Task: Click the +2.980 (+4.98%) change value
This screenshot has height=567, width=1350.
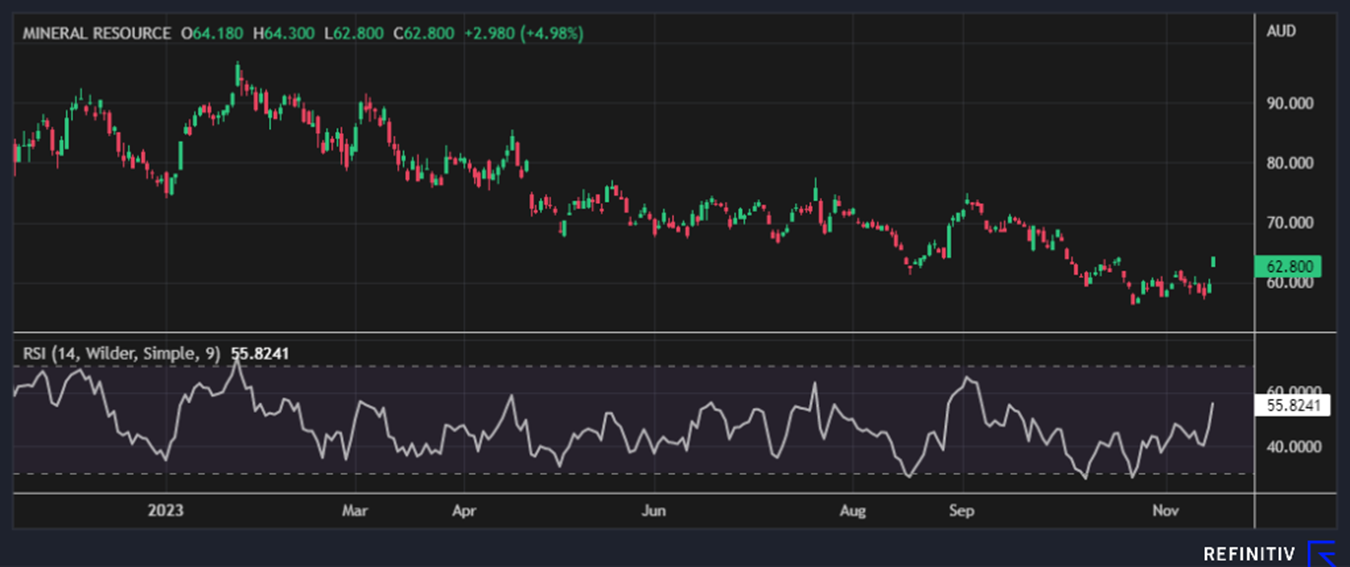Action: (524, 33)
